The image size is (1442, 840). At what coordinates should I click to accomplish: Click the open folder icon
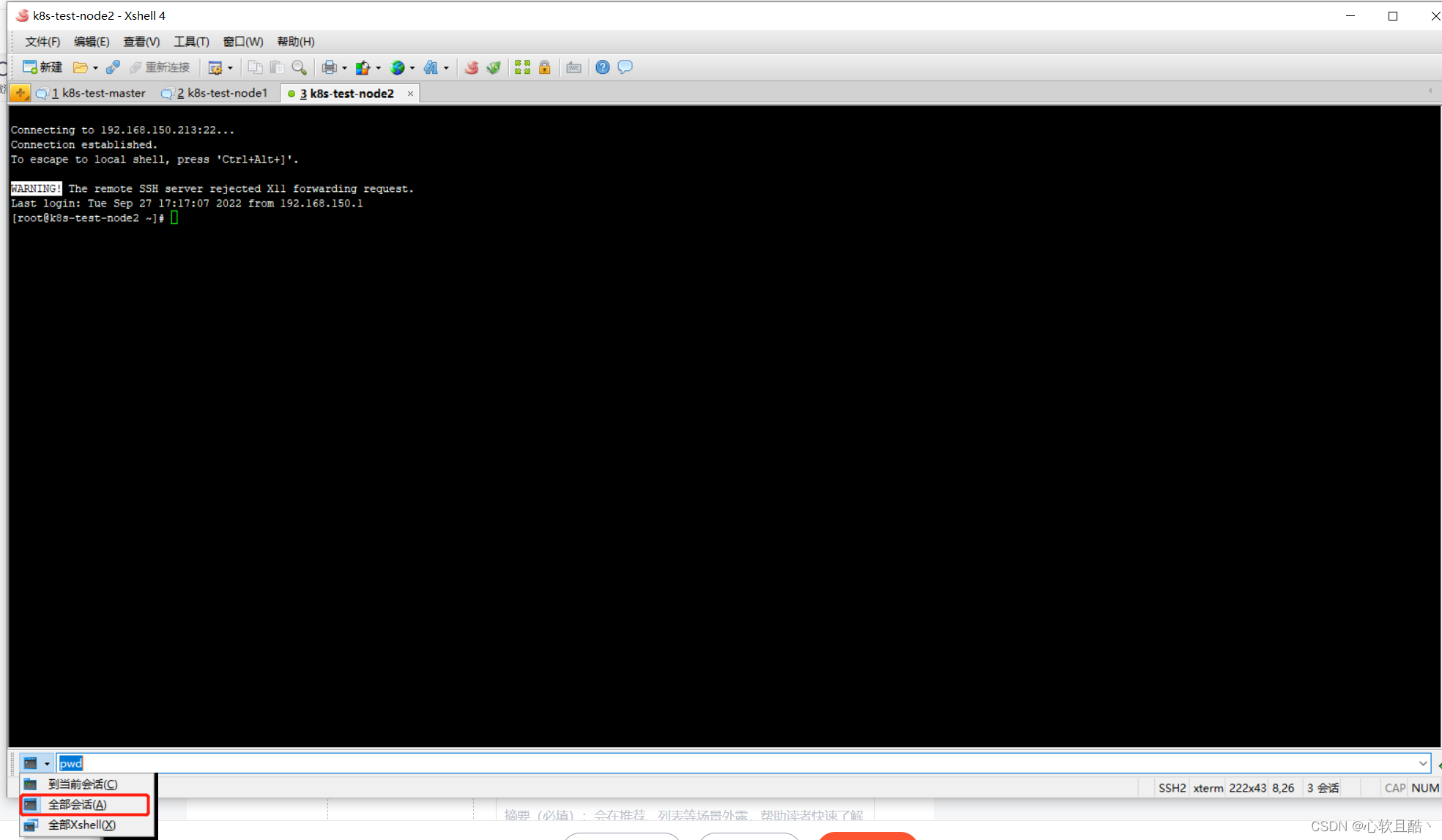[x=81, y=67]
